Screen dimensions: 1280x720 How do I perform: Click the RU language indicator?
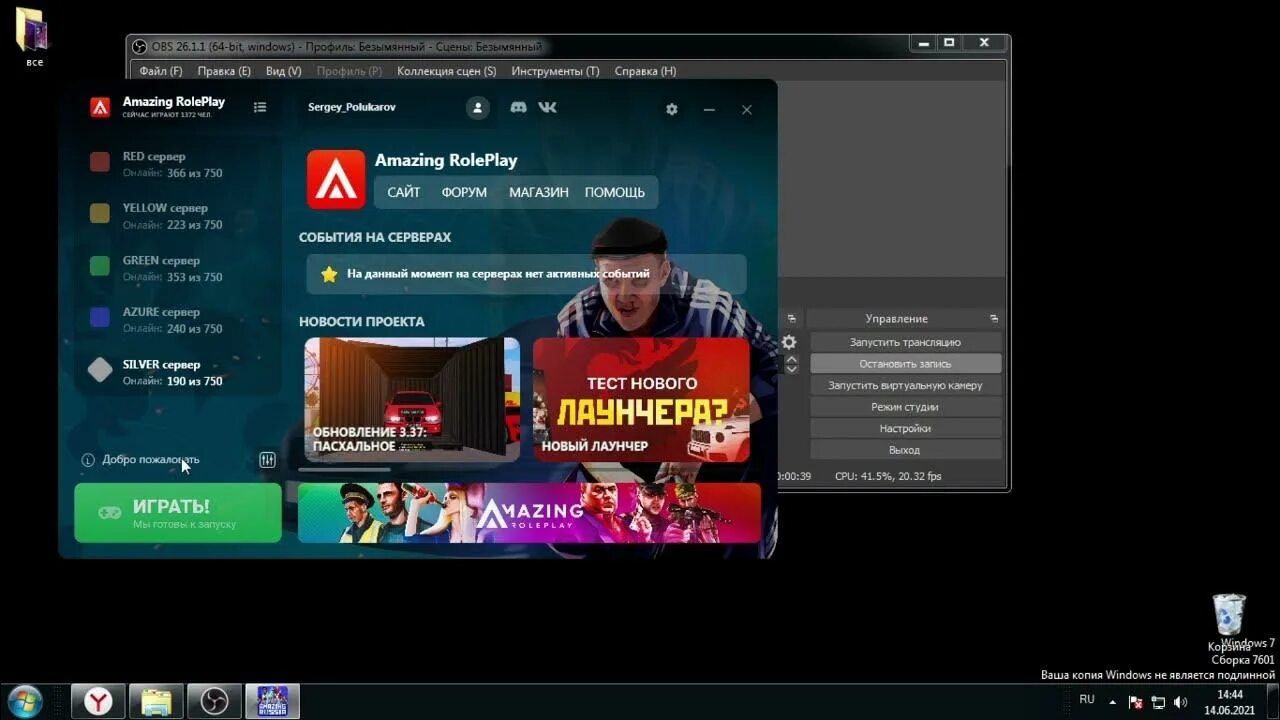1087,700
